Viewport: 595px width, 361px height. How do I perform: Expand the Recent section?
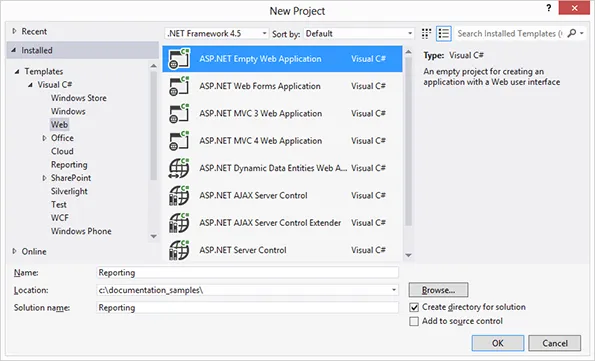(14, 31)
